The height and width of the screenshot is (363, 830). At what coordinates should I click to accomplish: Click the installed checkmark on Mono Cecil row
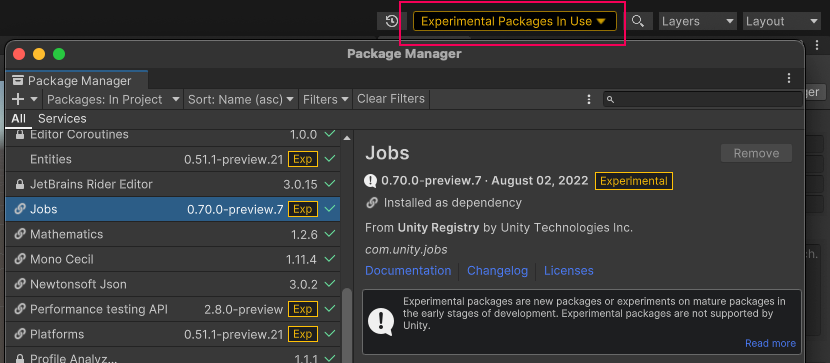pos(330,259)
